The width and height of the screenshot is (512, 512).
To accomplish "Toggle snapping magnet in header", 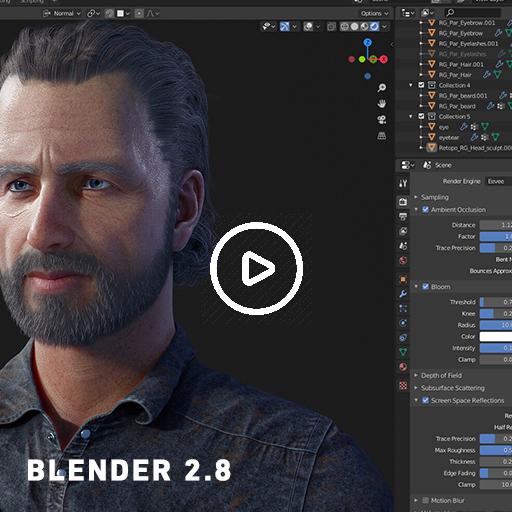I will (x=109, y=13).
